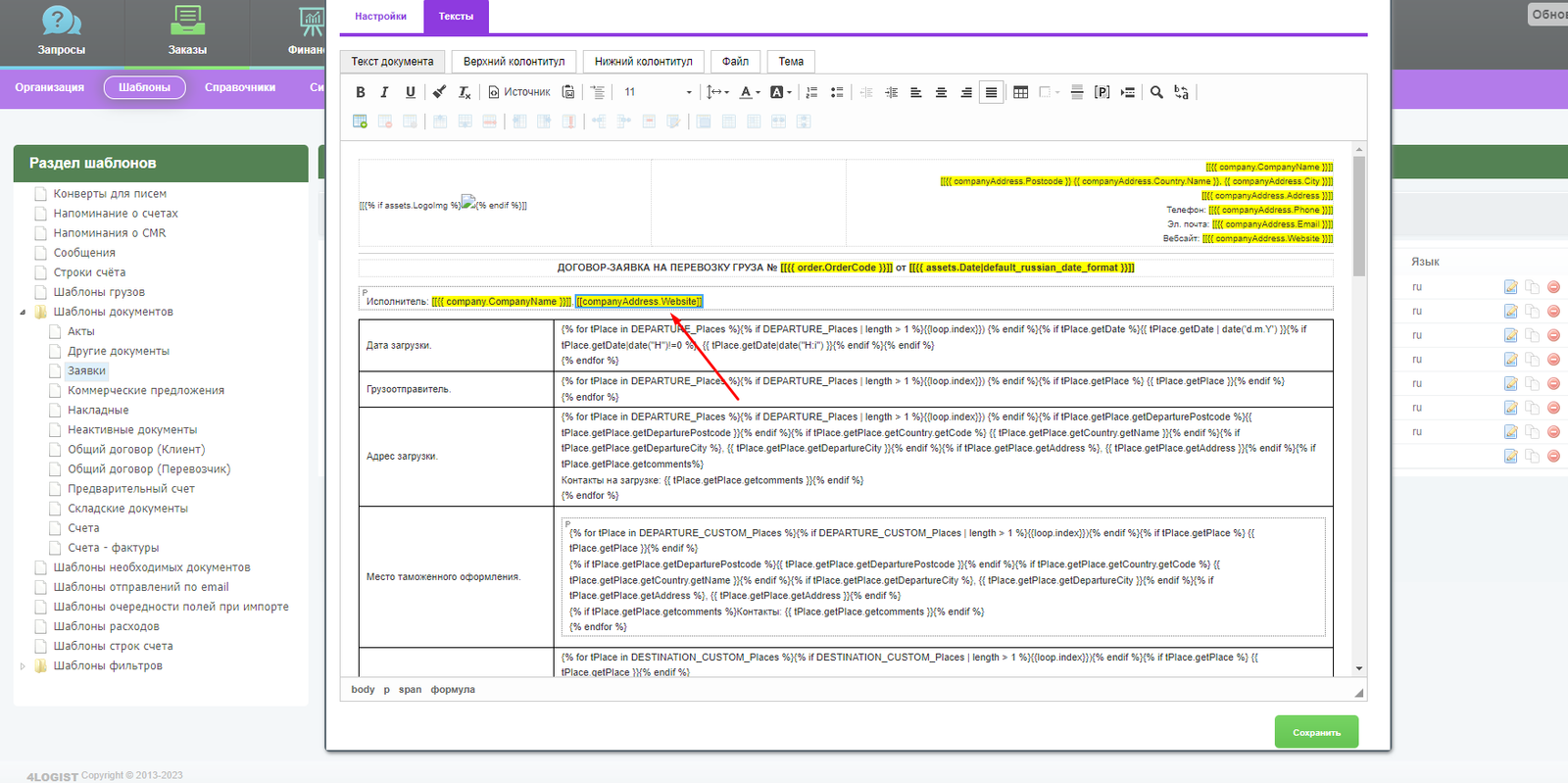Switch to the Настройки tab
The height and width of the screenshot is (783, 1568).
380,17
